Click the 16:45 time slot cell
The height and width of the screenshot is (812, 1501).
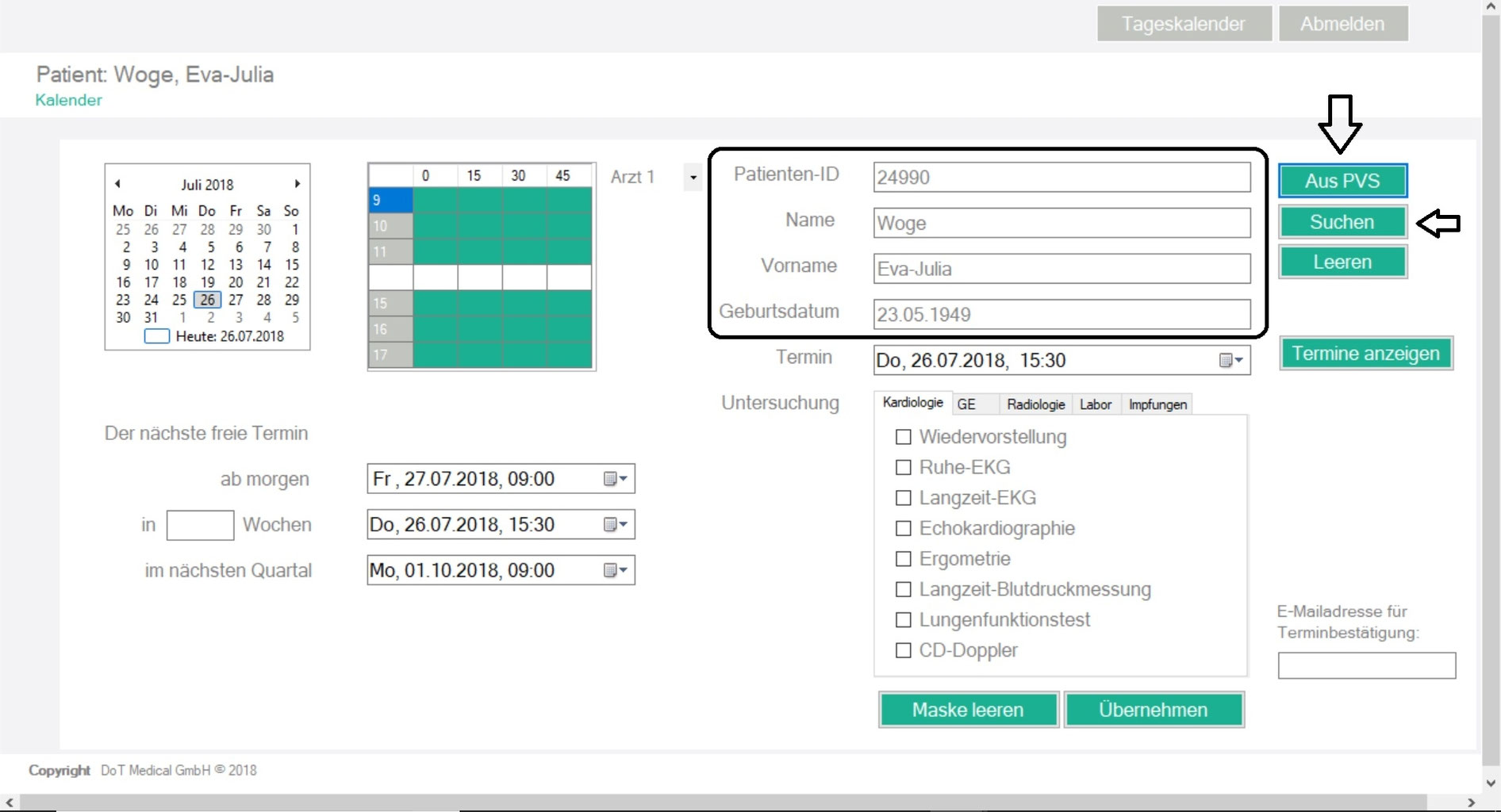click(569, 329)
